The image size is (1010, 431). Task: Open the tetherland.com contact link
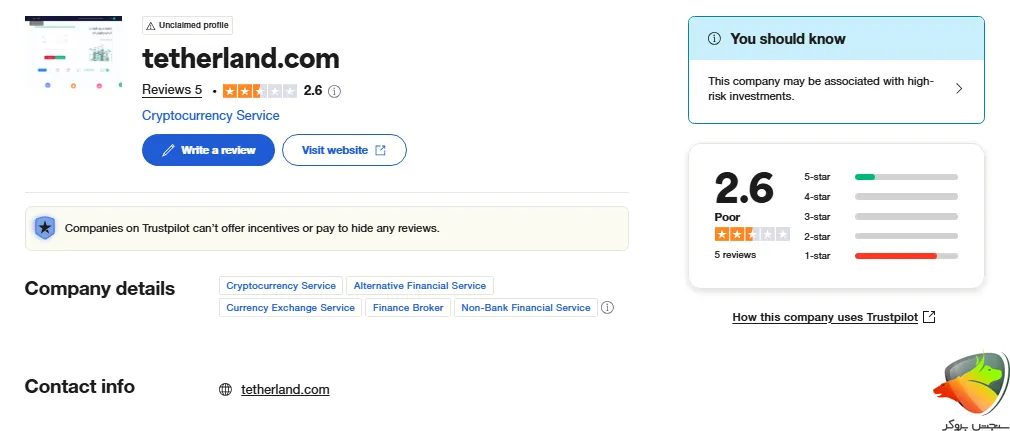285,390
